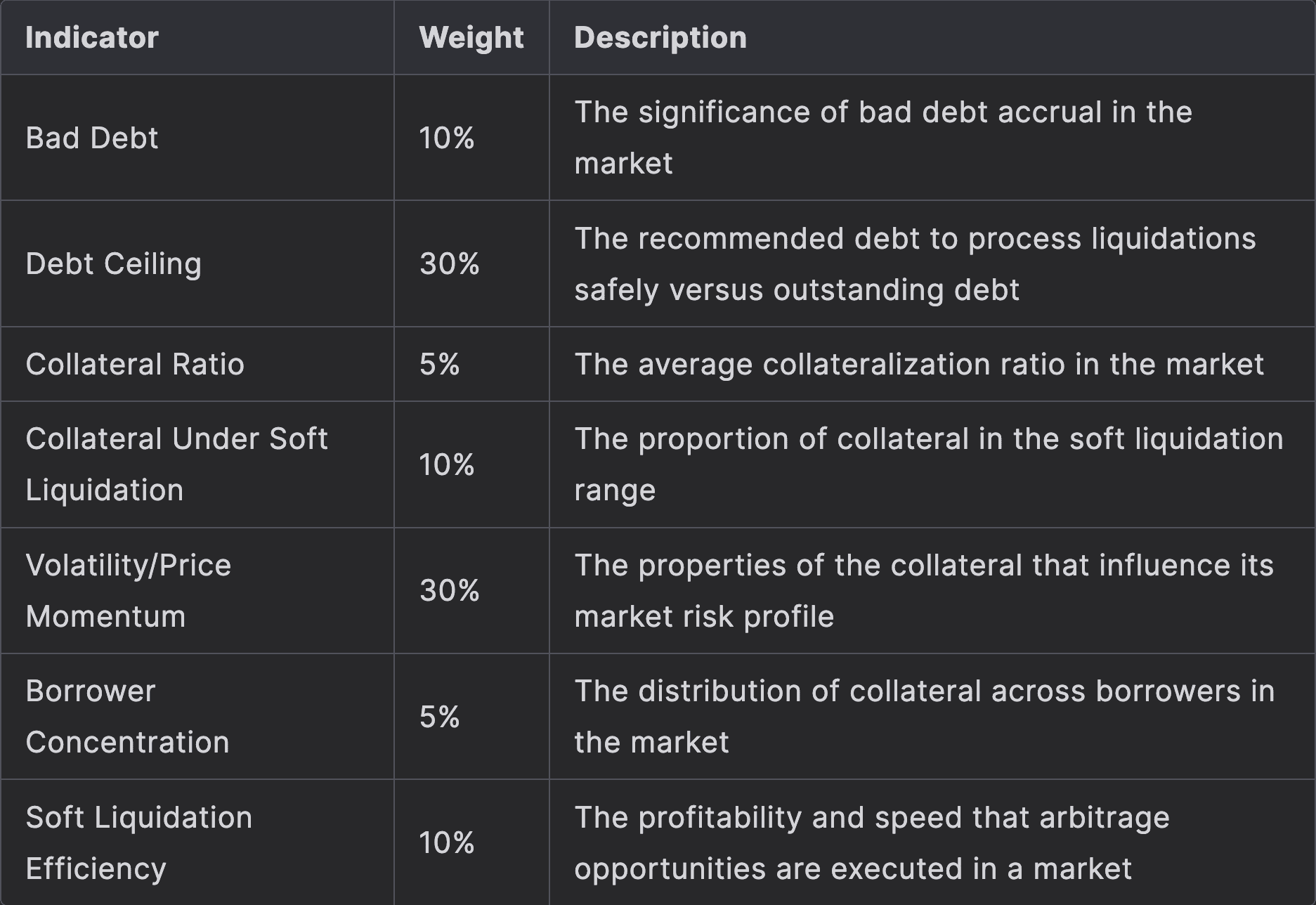Screen dimensions: 1316x905
Task: Click Collateral Under Soft Liquidation cell
Action: (176, 464)
